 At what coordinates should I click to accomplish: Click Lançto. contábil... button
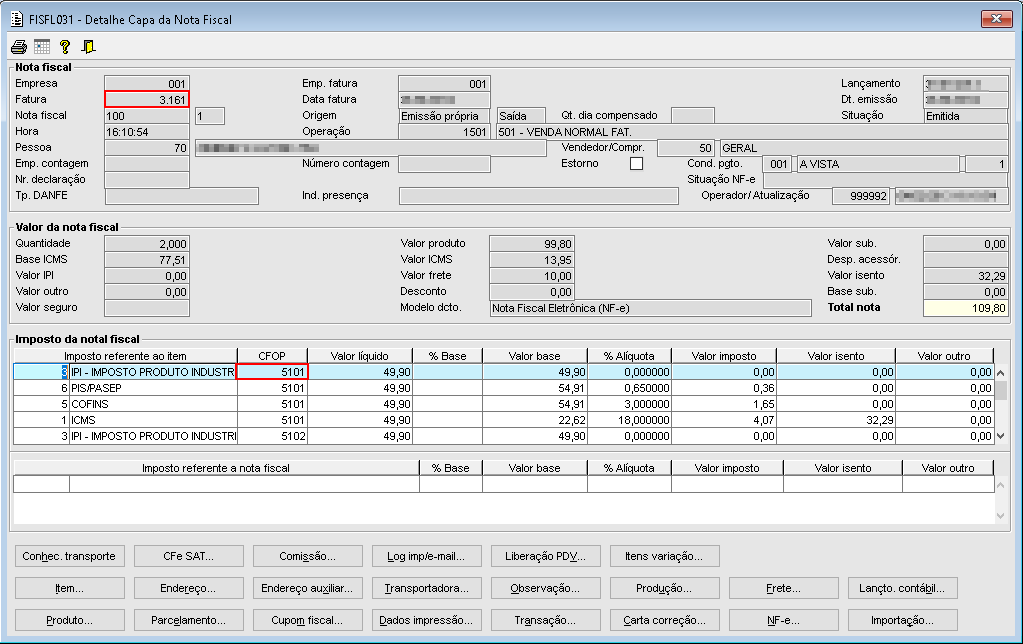903,589
